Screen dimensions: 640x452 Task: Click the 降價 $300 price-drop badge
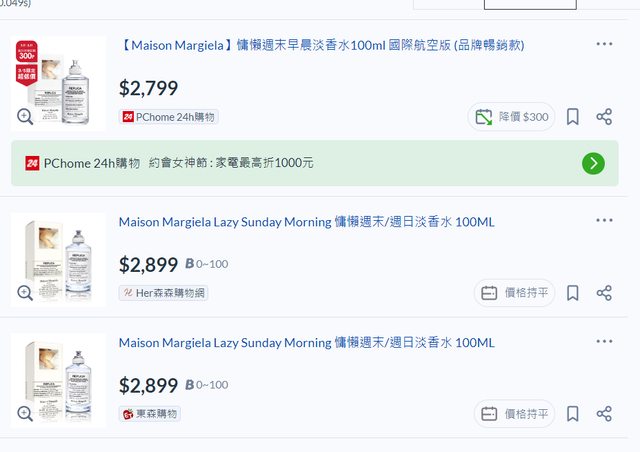click(512, 117)
